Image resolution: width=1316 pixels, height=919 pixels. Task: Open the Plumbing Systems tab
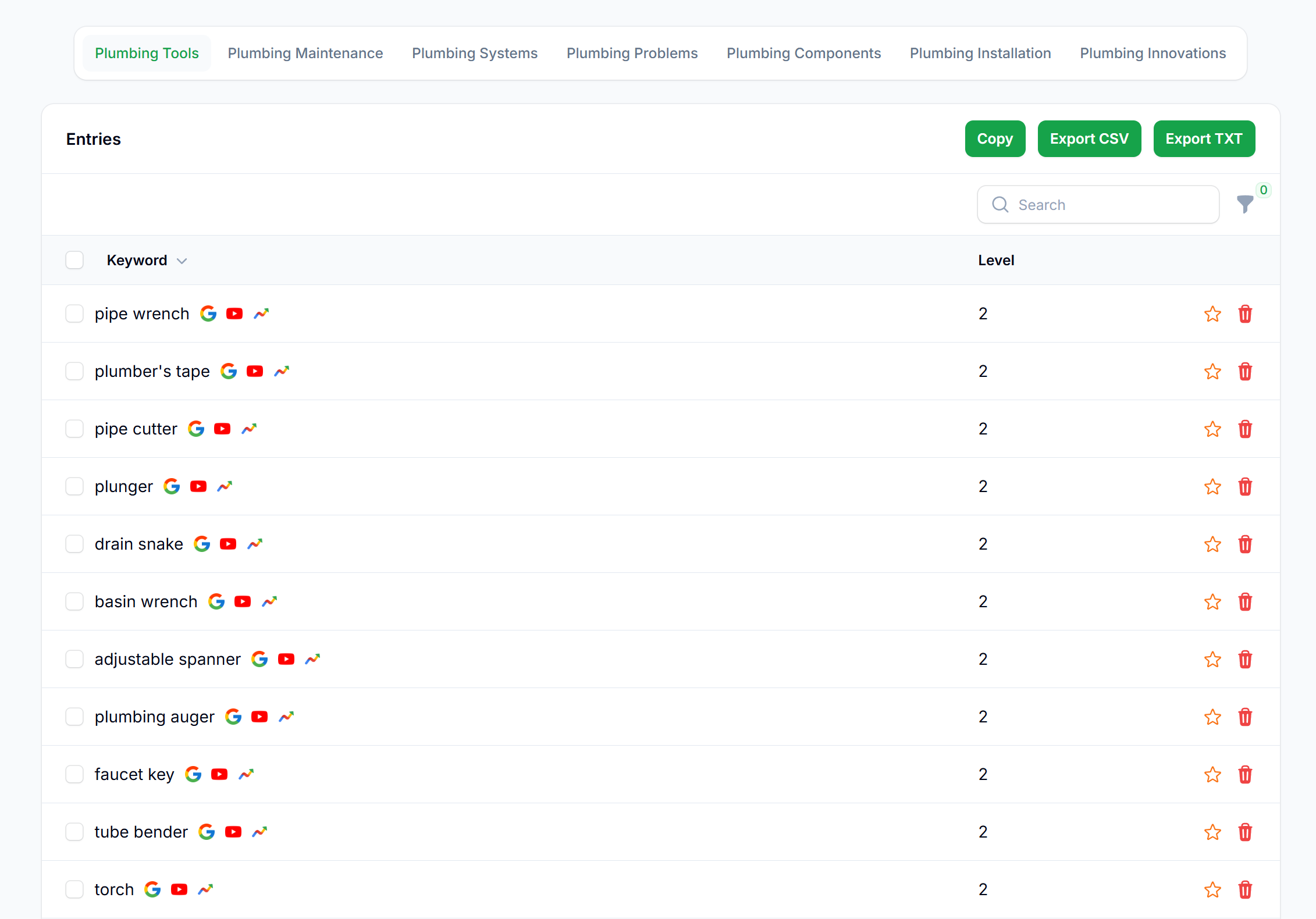[475, 53]
